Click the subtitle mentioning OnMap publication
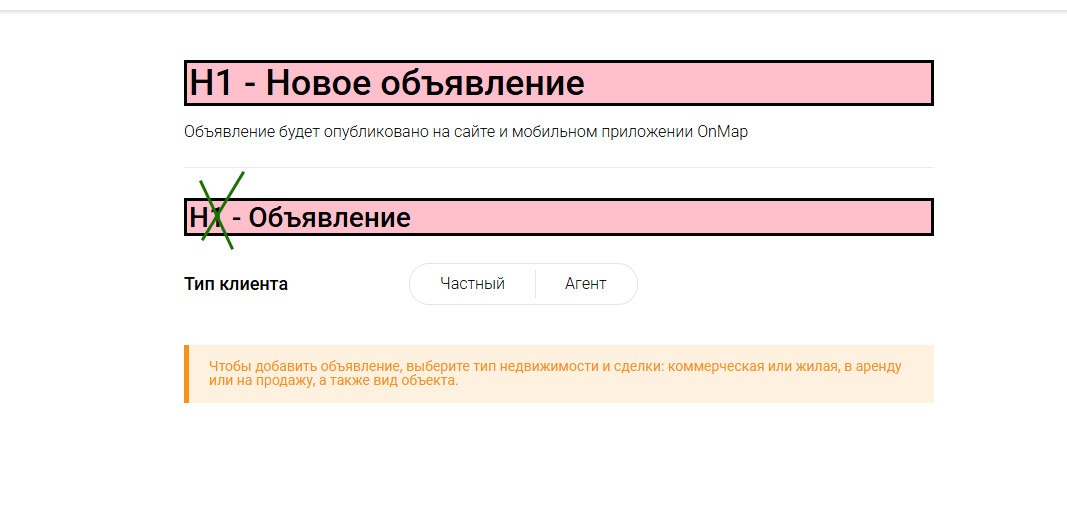The height and width of the screenshot is (517, 1067). tap(465, 132)
